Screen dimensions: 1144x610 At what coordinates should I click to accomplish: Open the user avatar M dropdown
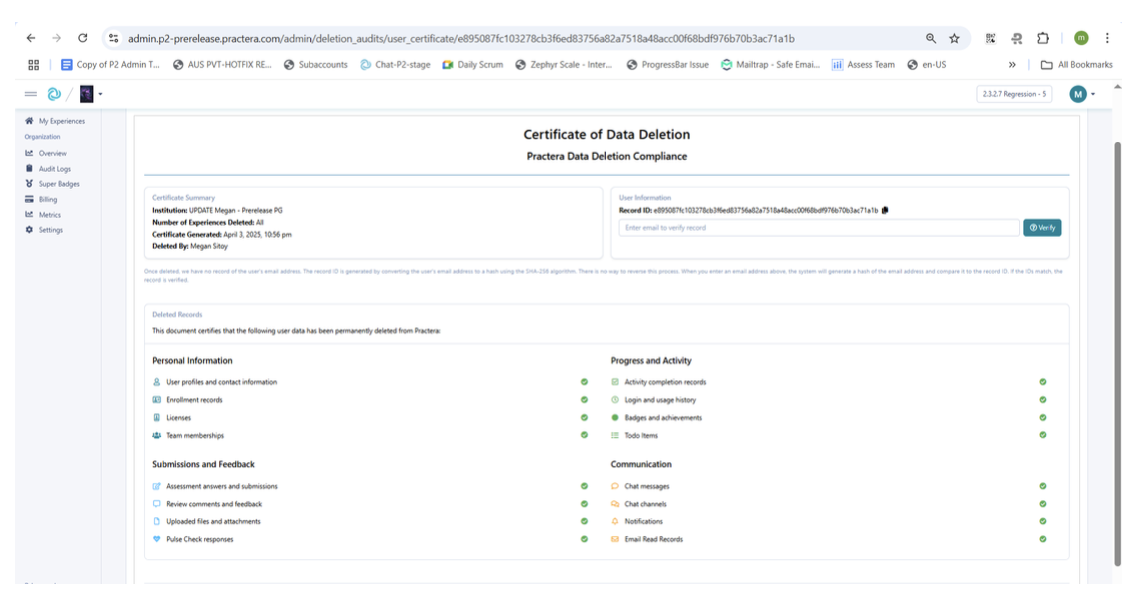point(1082,94)
